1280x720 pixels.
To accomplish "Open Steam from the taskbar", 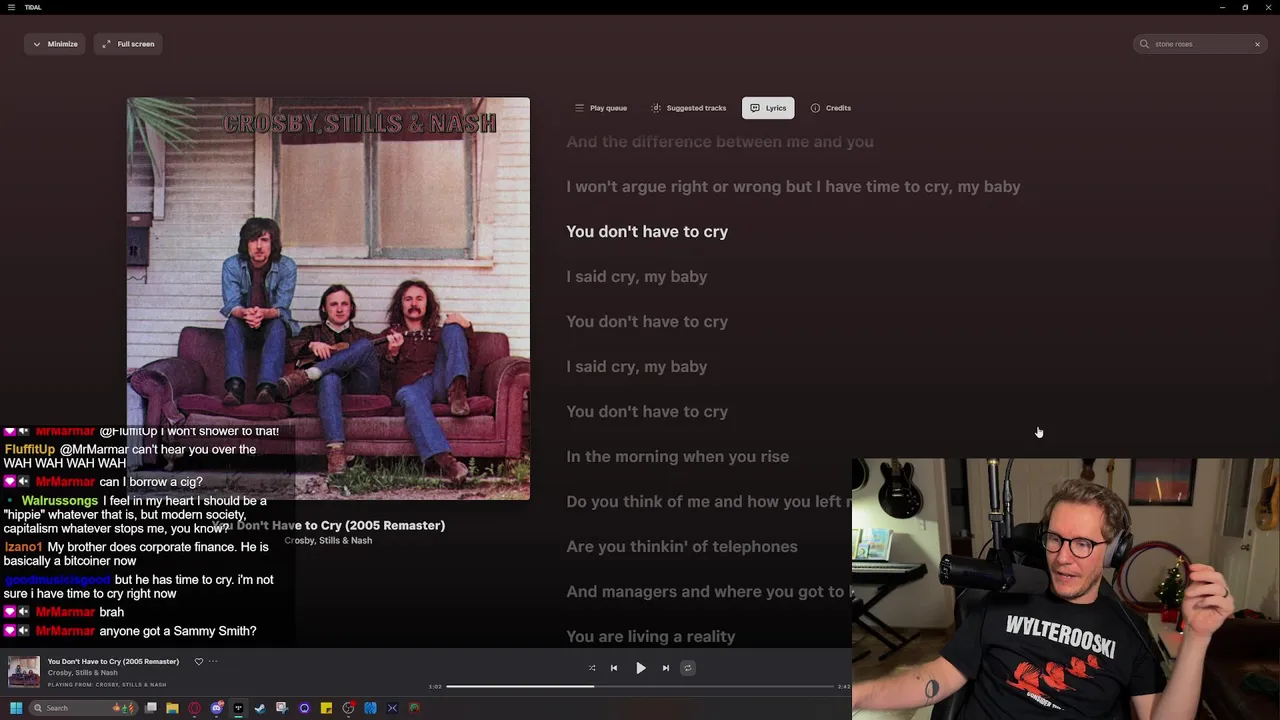I will 260,708.
